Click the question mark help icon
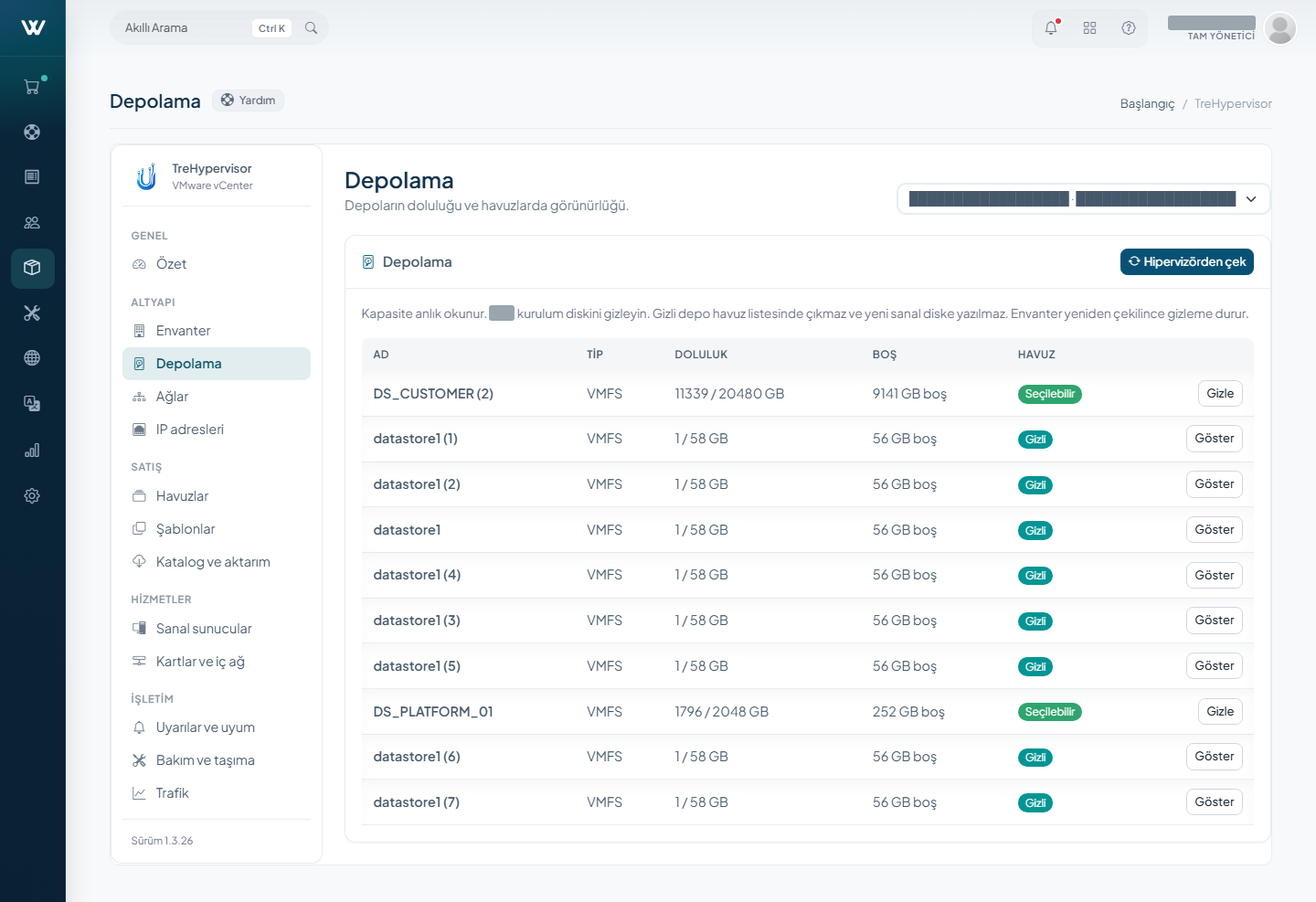Viewport: 1316px width, 902px height. 1129,28
